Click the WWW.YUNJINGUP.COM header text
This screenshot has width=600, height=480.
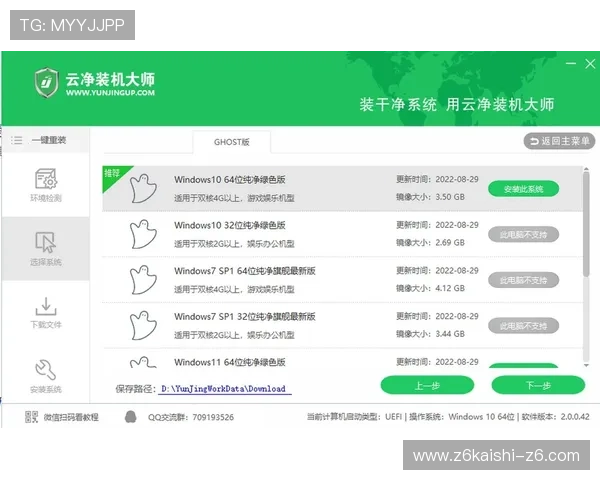110,93
